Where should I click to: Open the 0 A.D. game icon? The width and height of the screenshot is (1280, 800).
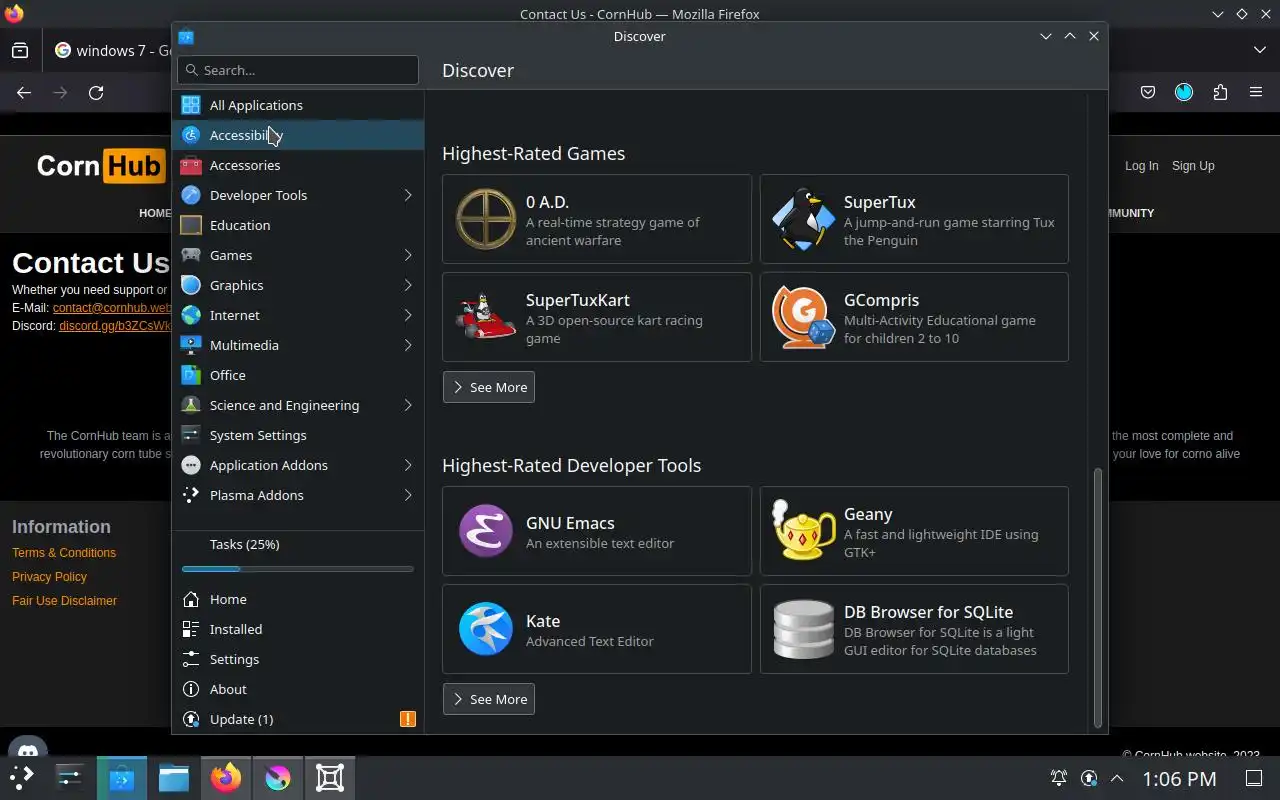tap(486, 219)
